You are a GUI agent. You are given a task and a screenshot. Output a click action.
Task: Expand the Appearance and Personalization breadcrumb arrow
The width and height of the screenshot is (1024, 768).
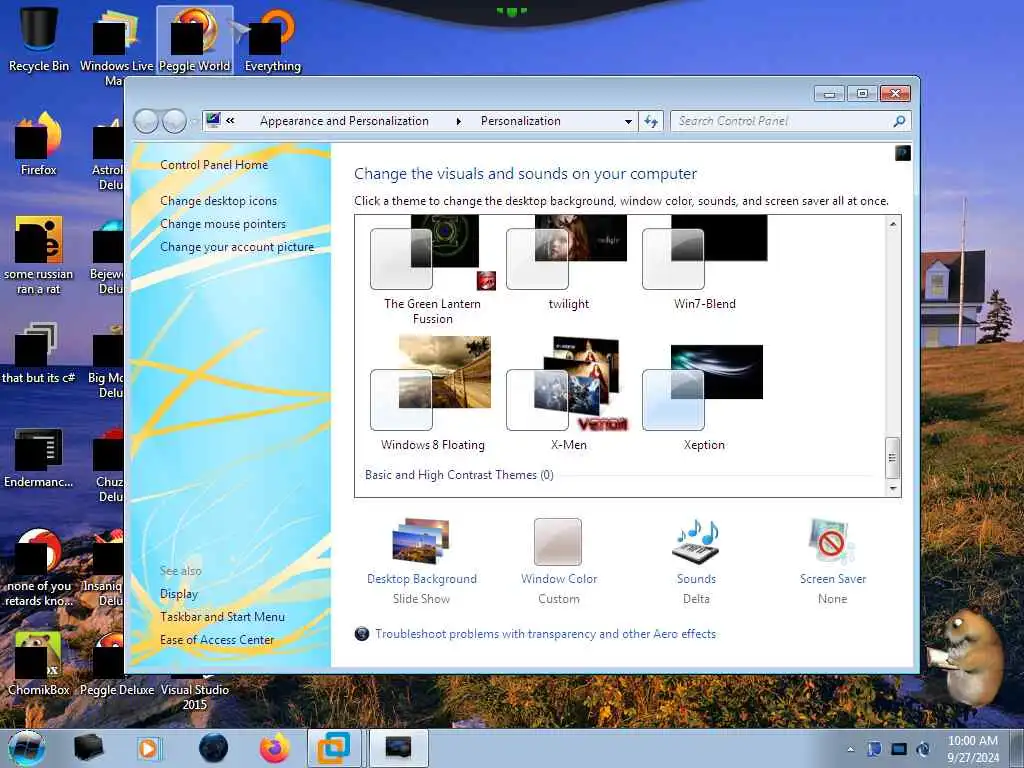[458, 121]
